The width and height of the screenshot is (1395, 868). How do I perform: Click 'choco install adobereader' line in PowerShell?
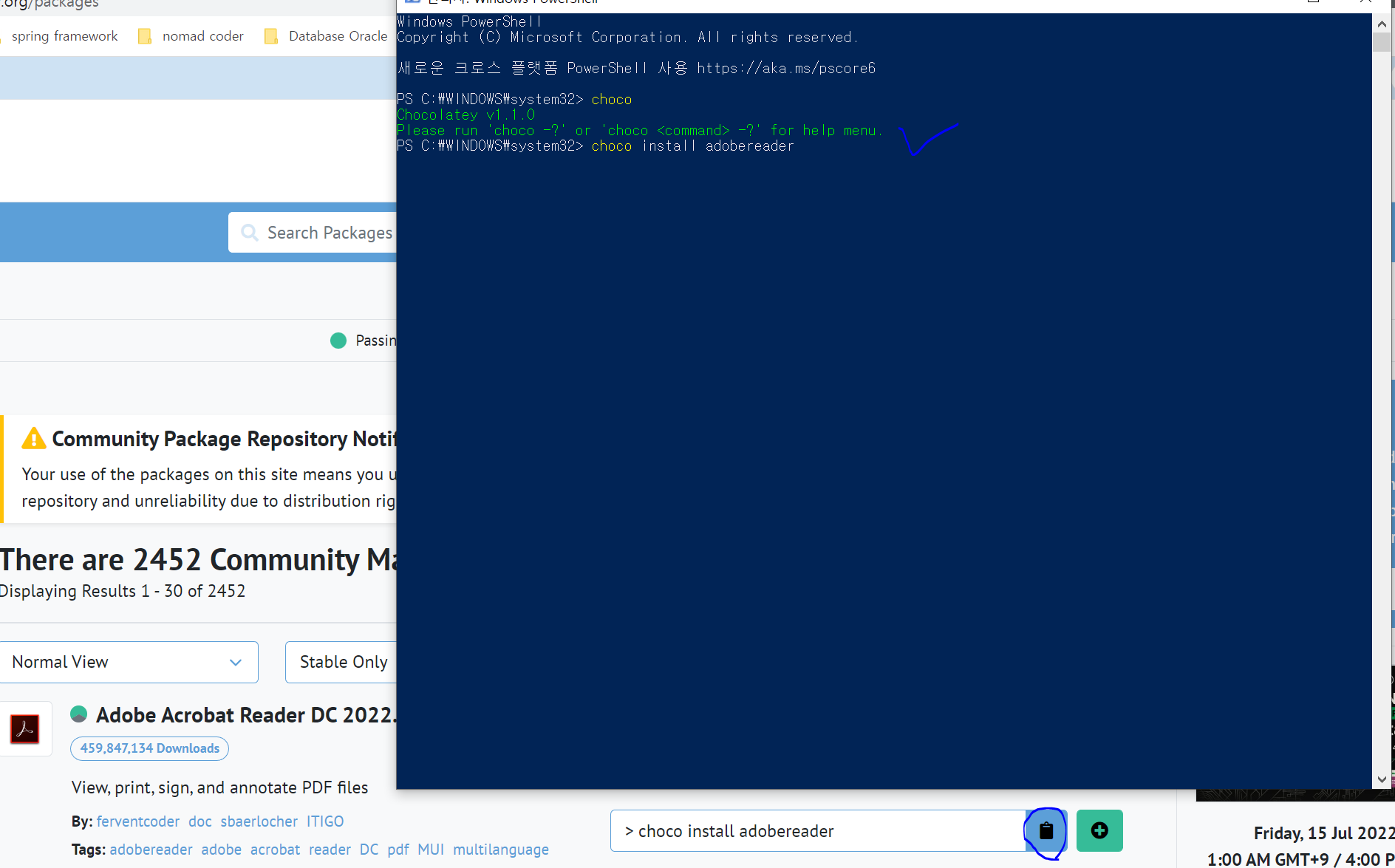[693, 146]
